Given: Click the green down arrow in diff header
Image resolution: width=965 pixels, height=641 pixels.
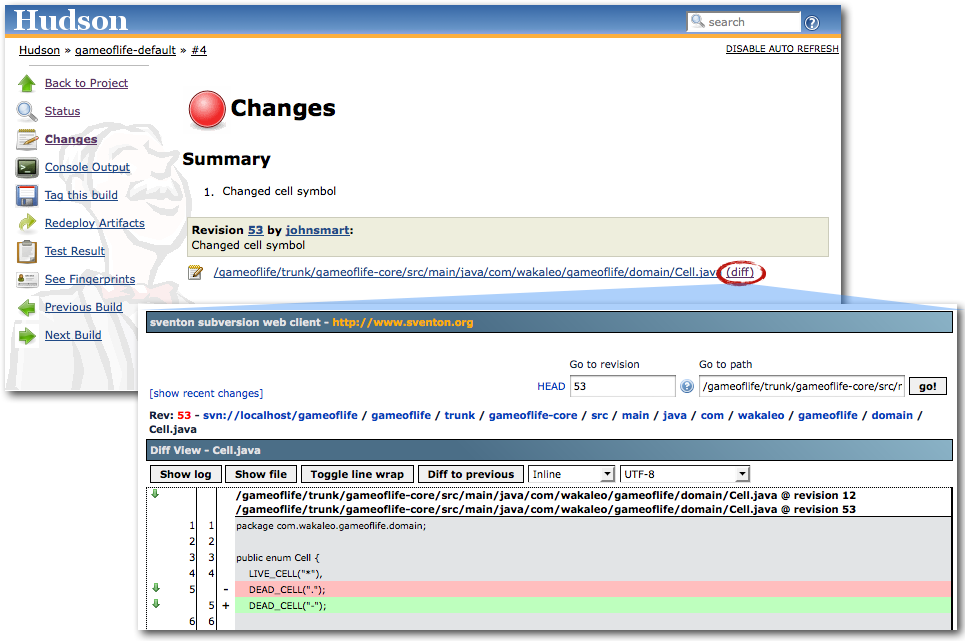Looking at the screenshot, I should coord(155,494).
